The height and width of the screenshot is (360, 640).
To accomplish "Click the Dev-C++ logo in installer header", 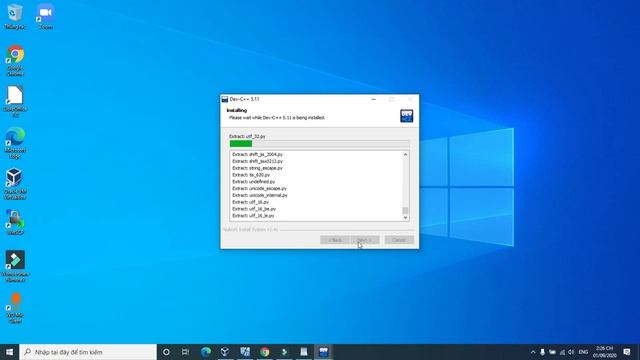I will (x=407, y=116).
